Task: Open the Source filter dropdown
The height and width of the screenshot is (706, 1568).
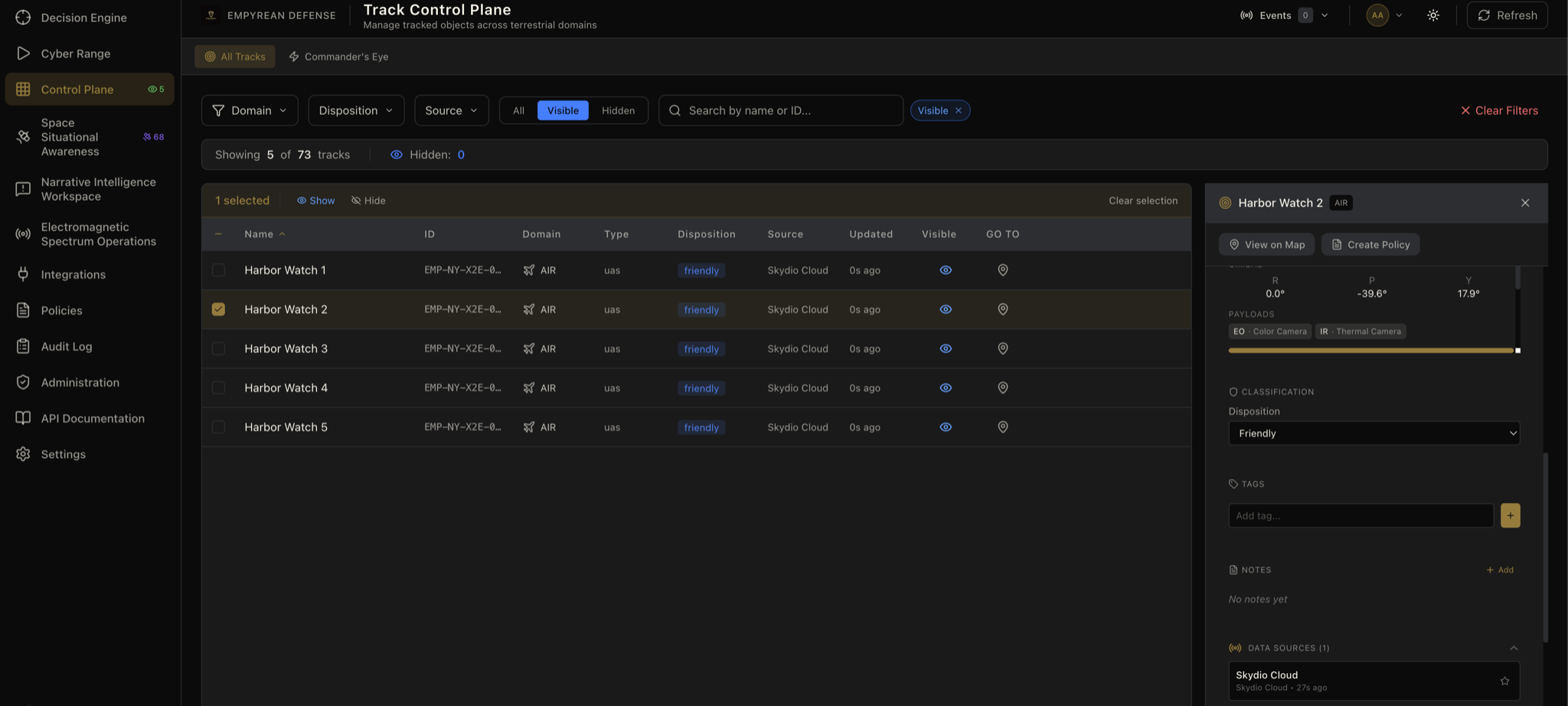Action: pyautogui.click(x=451, y=110)
